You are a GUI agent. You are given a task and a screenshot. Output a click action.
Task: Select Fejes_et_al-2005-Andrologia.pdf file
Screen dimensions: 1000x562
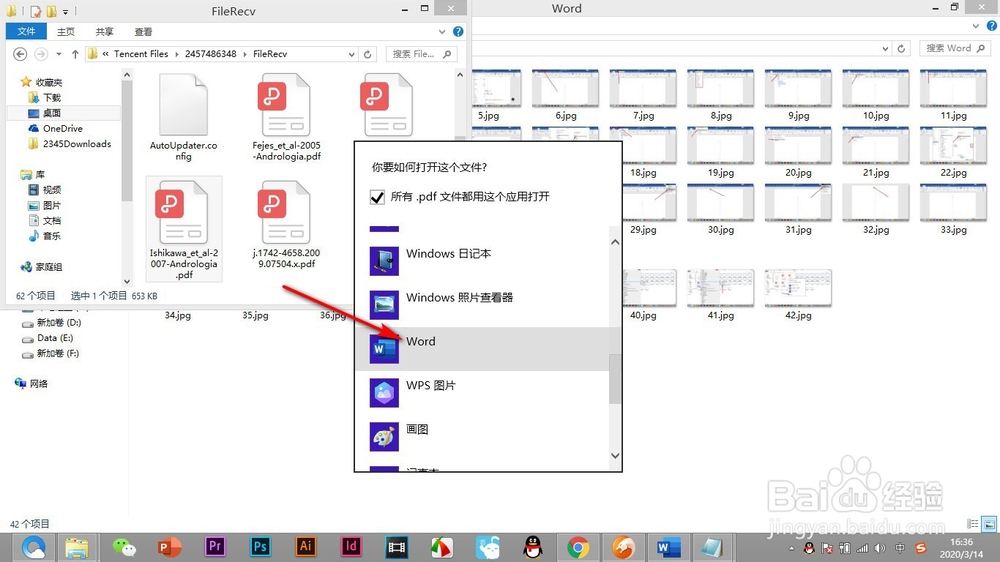tap(286, 117)
